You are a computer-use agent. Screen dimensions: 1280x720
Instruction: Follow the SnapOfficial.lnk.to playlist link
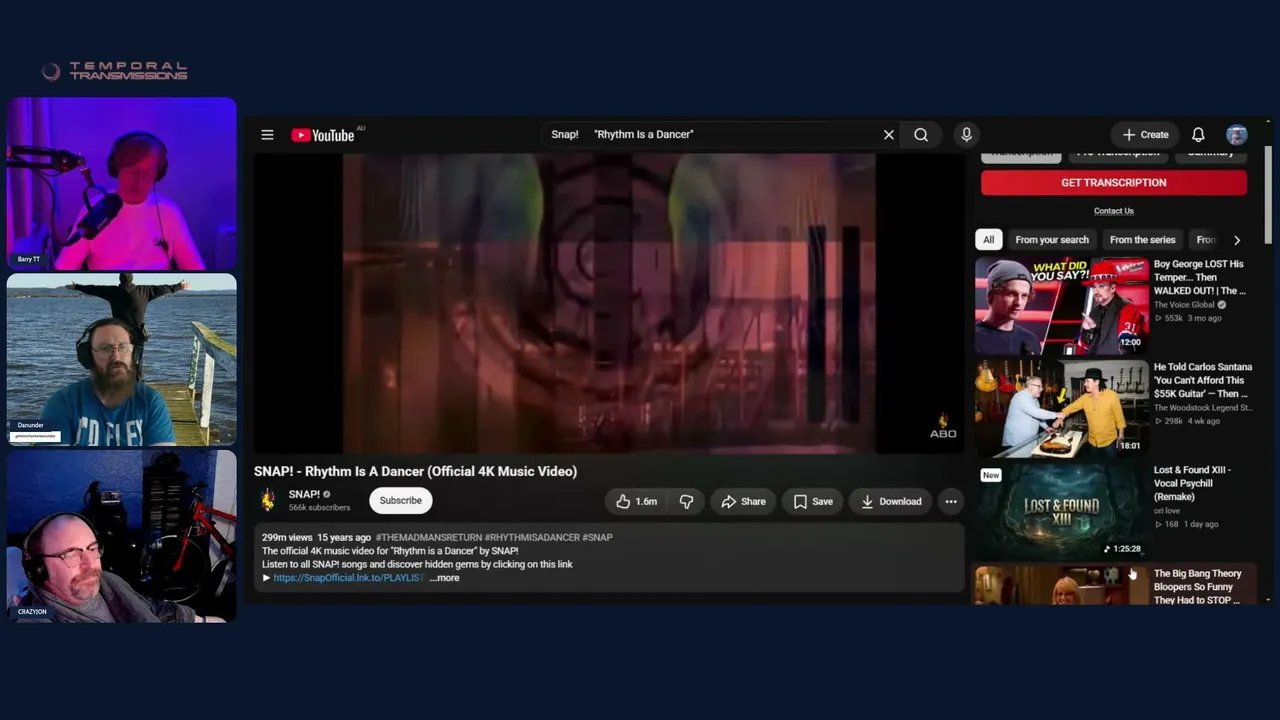tap(348, 578)
